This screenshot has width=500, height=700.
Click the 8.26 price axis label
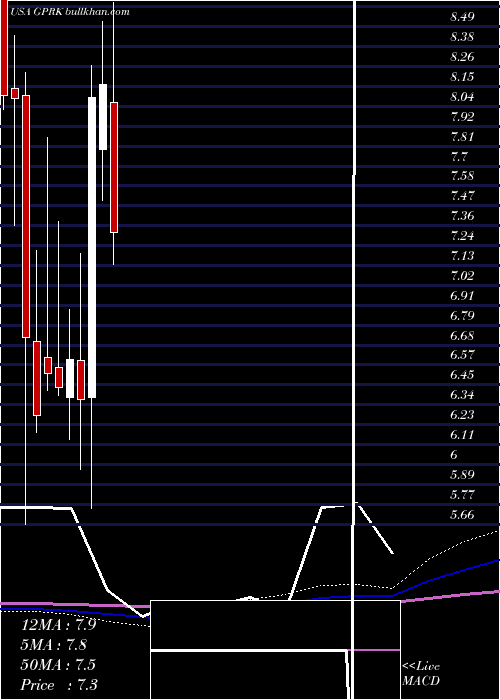462,57
